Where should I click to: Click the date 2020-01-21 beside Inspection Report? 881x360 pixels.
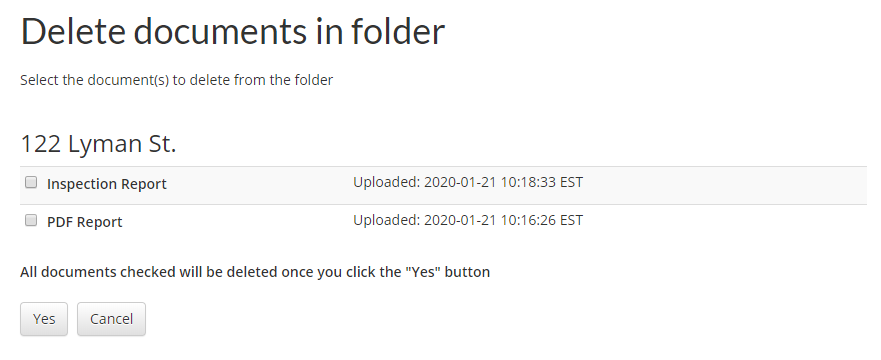click(460, 182)
